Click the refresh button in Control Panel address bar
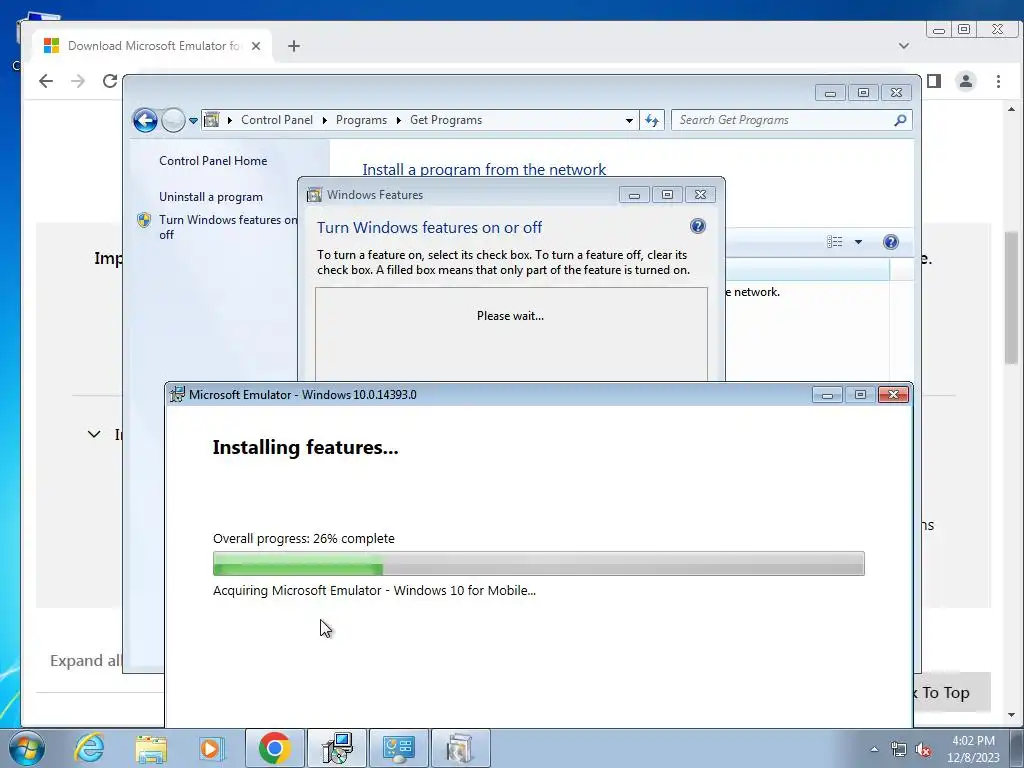The image size is (1024, 768). click(652, 120)
